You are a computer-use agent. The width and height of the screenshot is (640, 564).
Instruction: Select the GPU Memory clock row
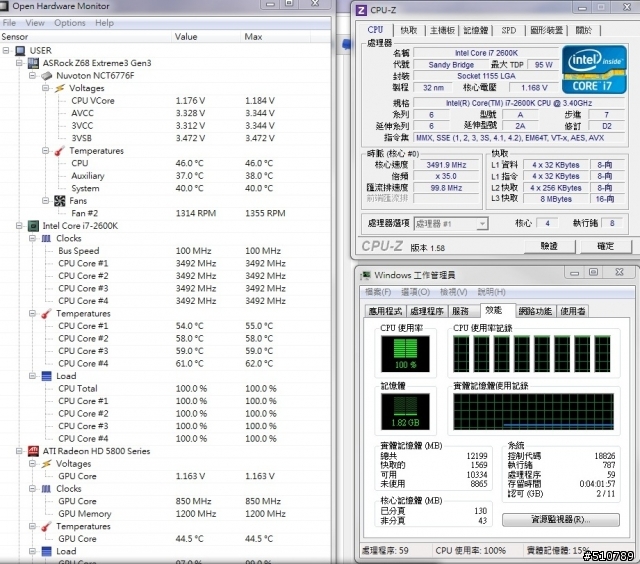[165, 514]
